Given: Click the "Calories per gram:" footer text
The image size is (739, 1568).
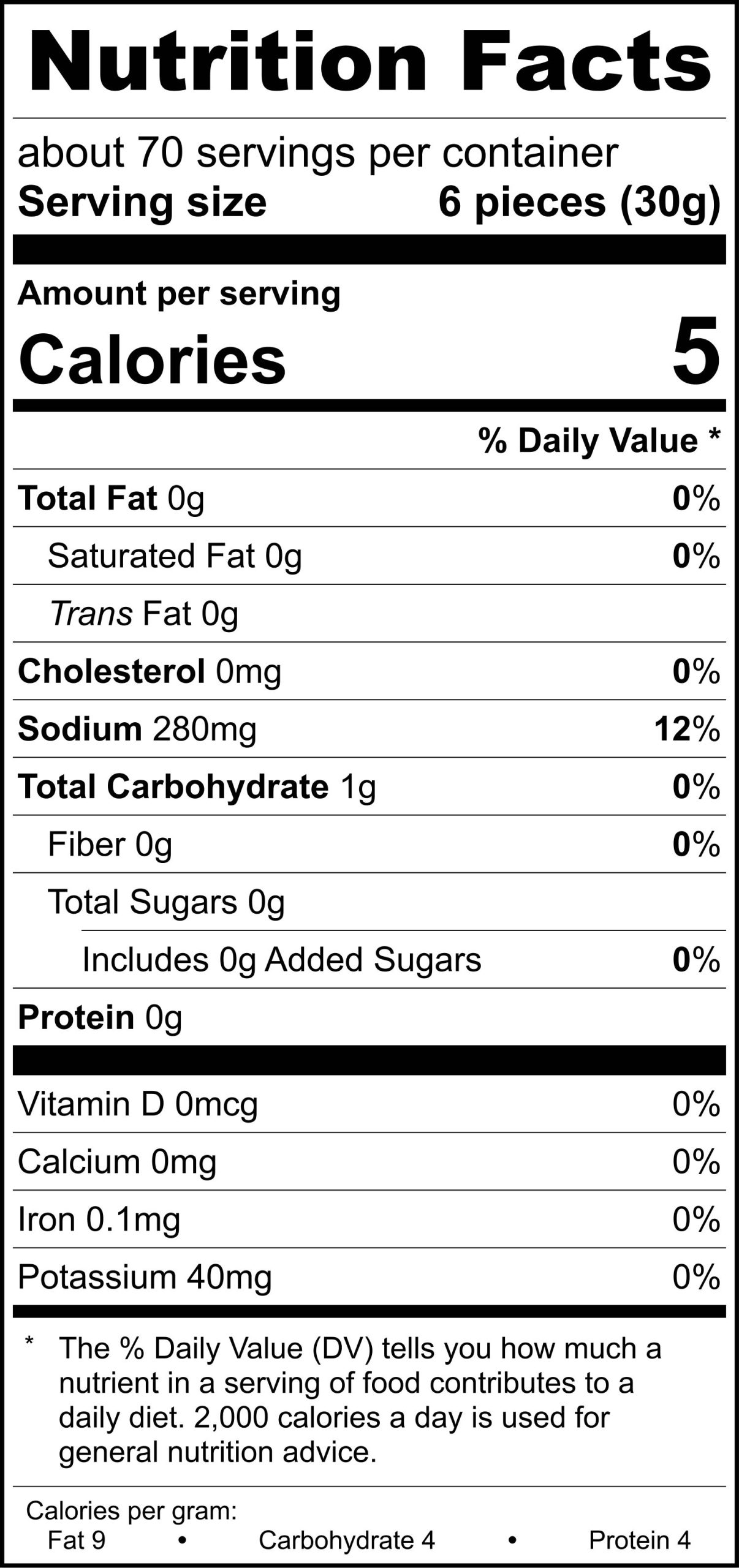Looking at the screenshot, I should [131, 1510].
